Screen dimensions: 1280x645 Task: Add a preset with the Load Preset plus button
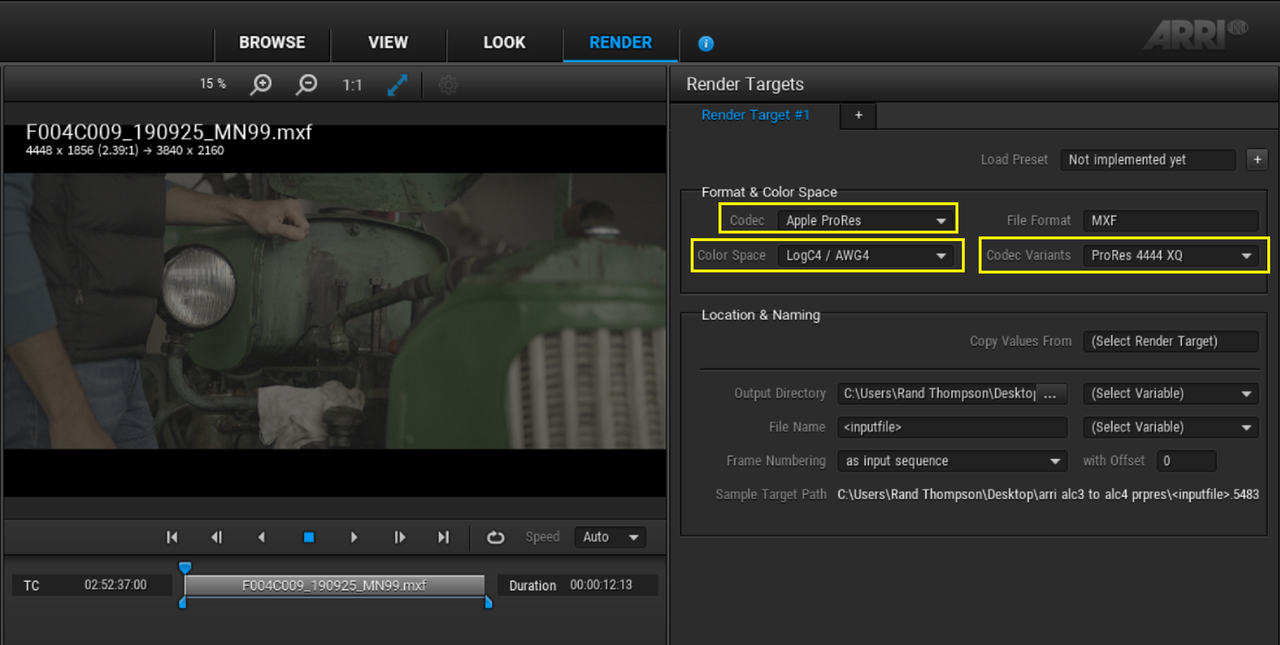1257,159
